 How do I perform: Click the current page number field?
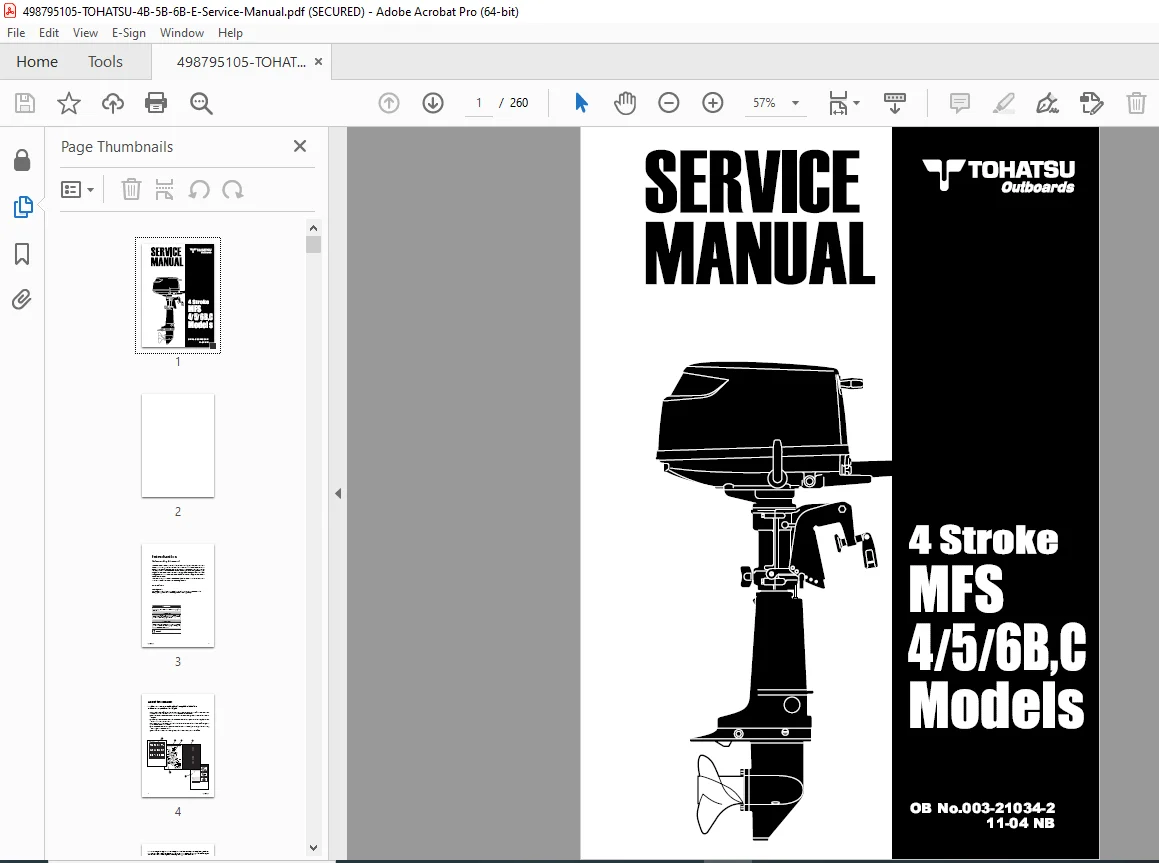coord(479,103)
